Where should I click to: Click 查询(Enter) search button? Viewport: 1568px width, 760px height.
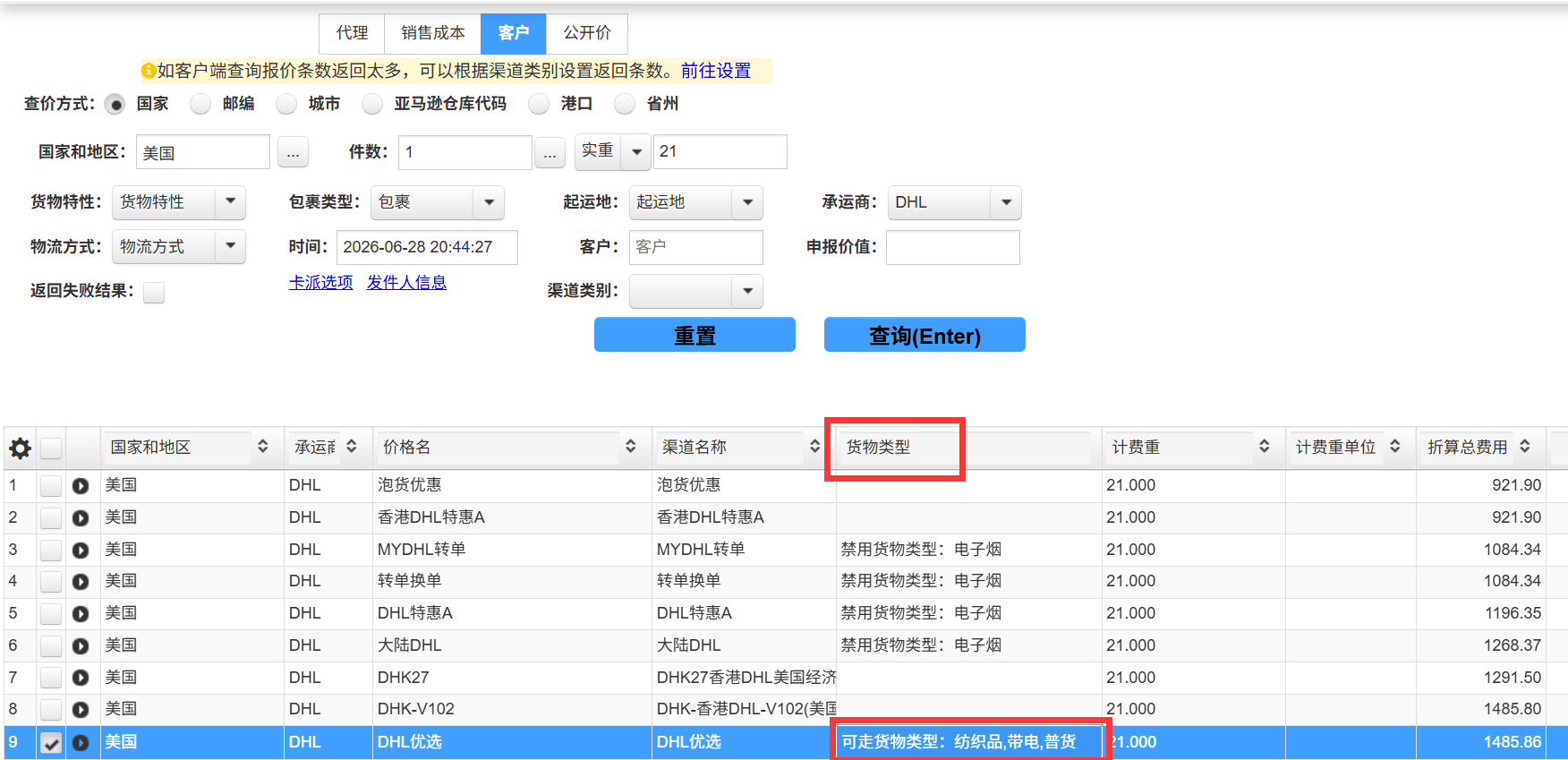coord(925,335)
